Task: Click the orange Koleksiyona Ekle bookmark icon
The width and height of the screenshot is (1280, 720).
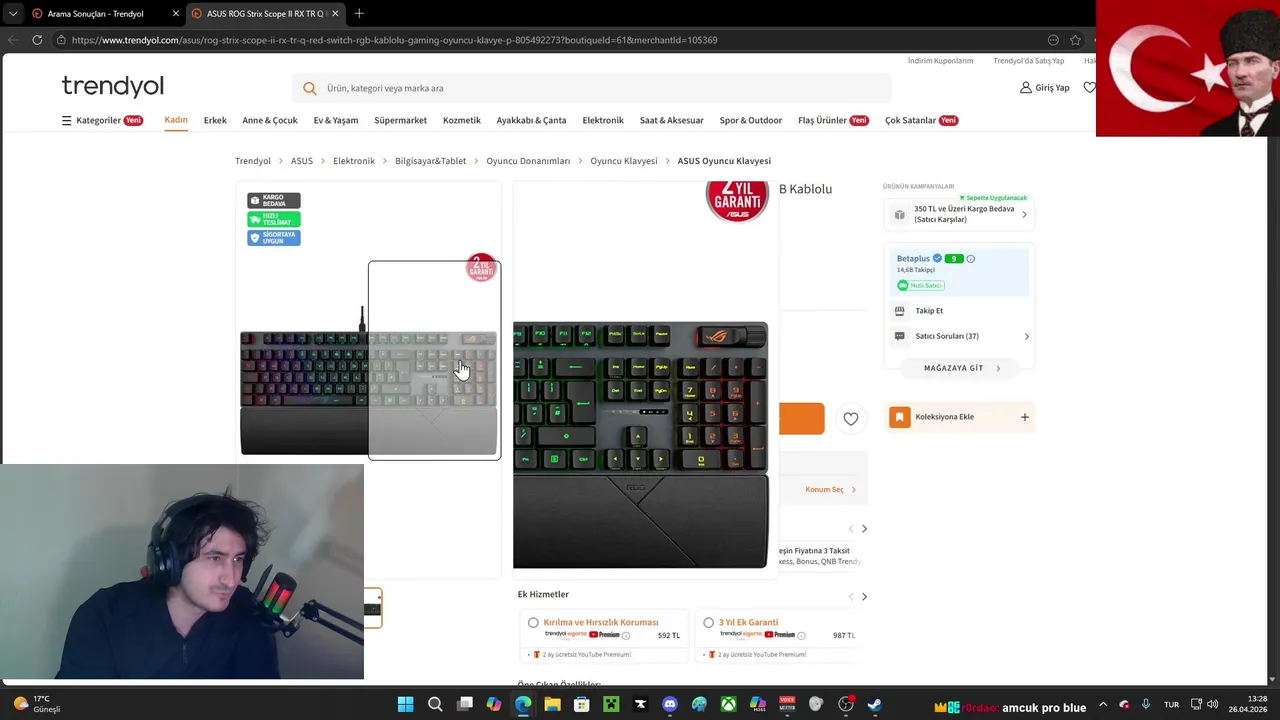Action: [x=900, y=417]
